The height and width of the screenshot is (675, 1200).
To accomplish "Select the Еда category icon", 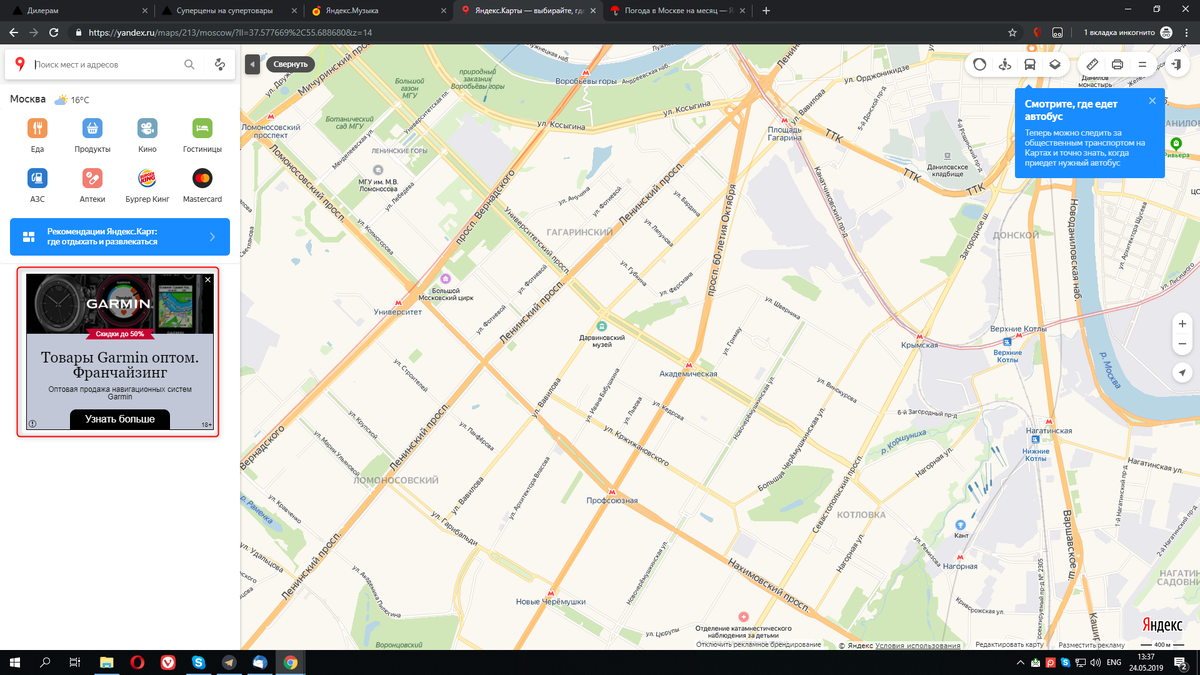I will coord(37,128).
